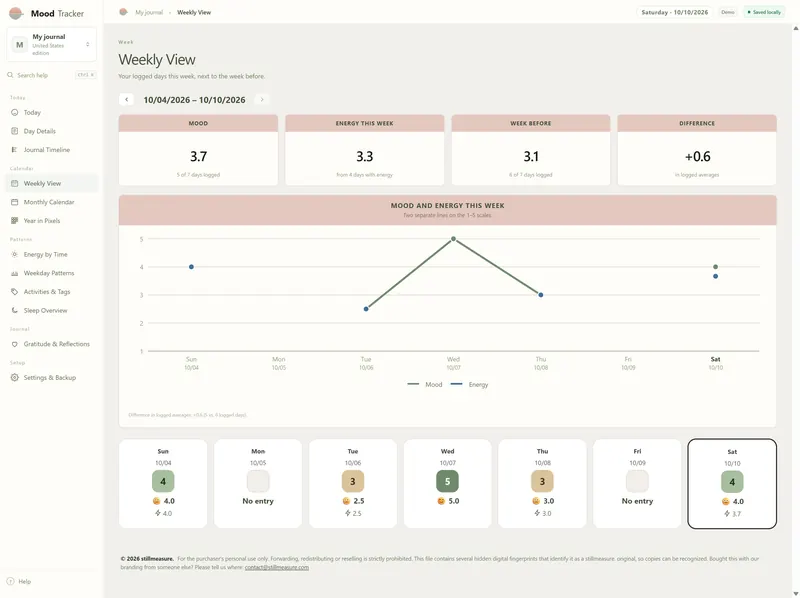Click the Energy This Week 3.3 value
Image resolution: width=800 pixels, height=598 pixels.
tap(364, 156)
